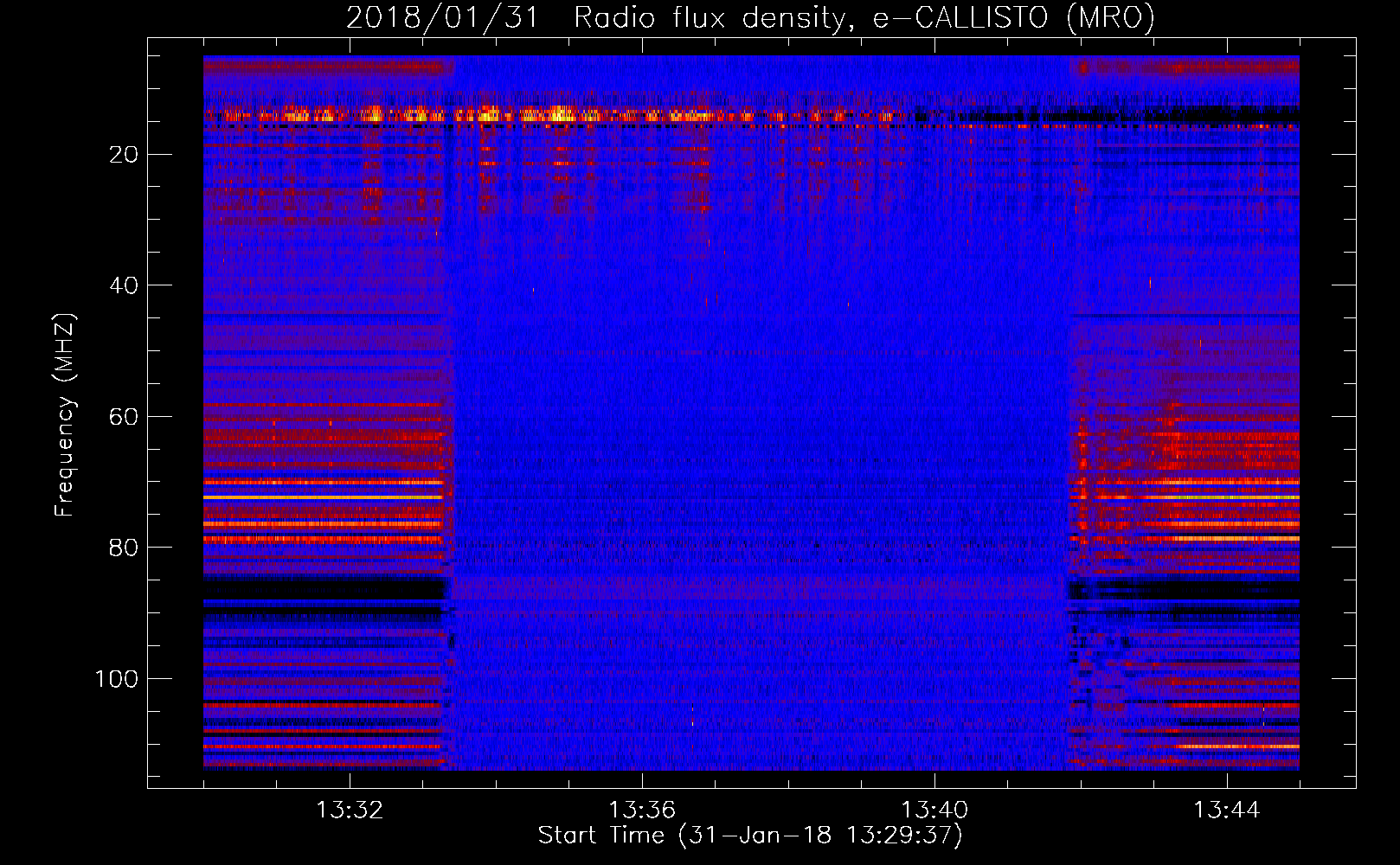Click the 13:44 time tick label
This screenshot has height=865, width=1400.
pos(1227,811)
